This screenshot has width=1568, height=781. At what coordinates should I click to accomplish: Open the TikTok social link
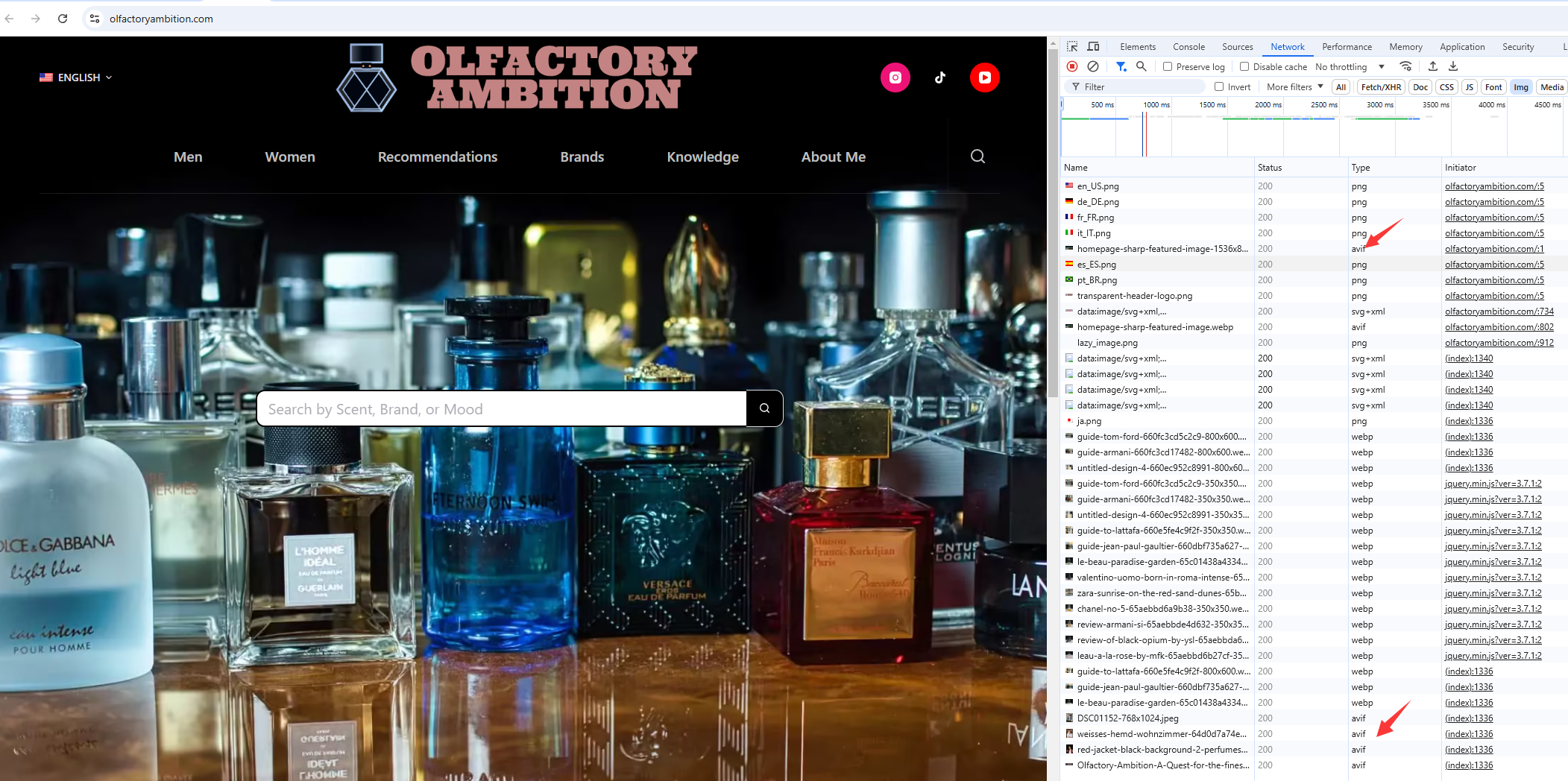940,78
